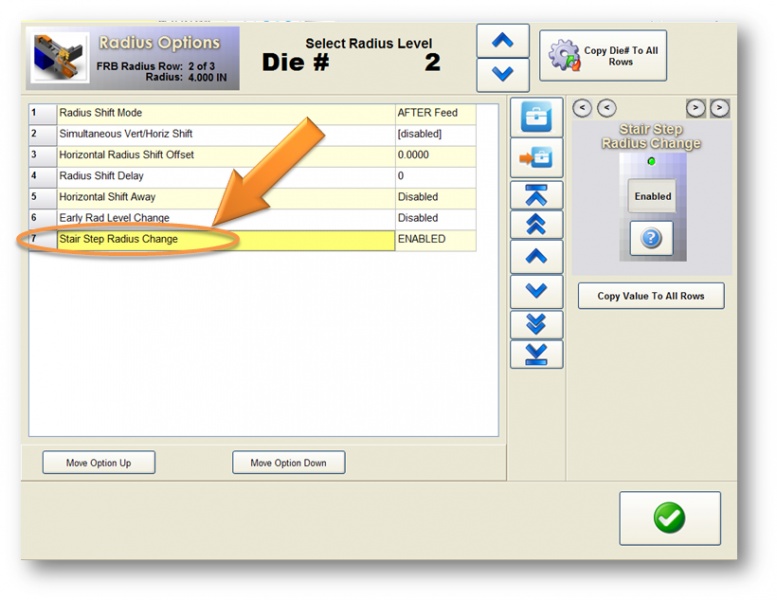This screenshot has width=777, height=600.
Task: Select the Simultaneous Vert/Horiz Shift disabled value
Action: (434, 134)
